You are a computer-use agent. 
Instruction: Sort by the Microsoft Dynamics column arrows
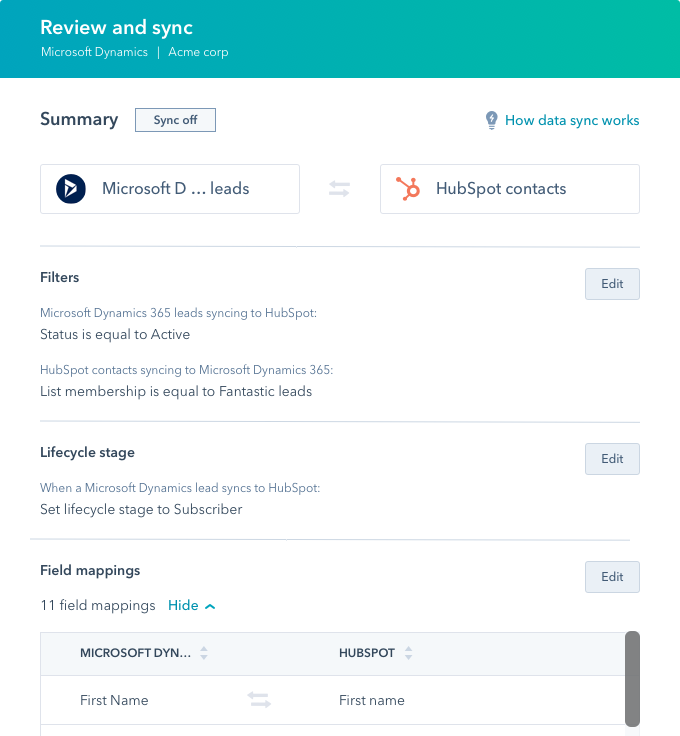click(x=204, y=653)
